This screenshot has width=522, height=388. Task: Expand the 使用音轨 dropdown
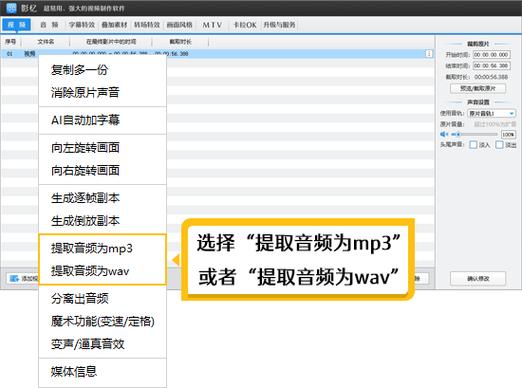pyautogui.click(x=491, y=114)
